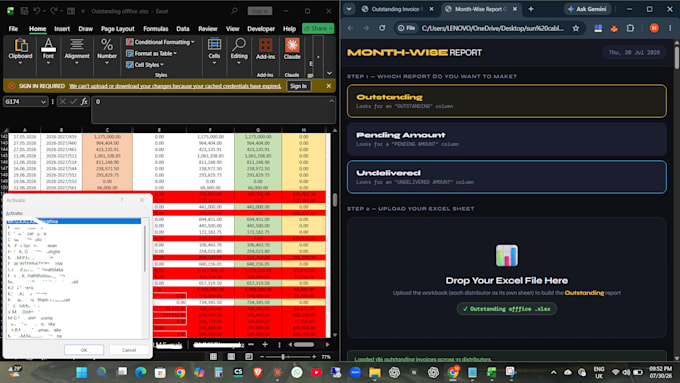The height and width of the screenshot is (383, 680).
Task: Click the Chrome address bar
Action: coord(492,28)
